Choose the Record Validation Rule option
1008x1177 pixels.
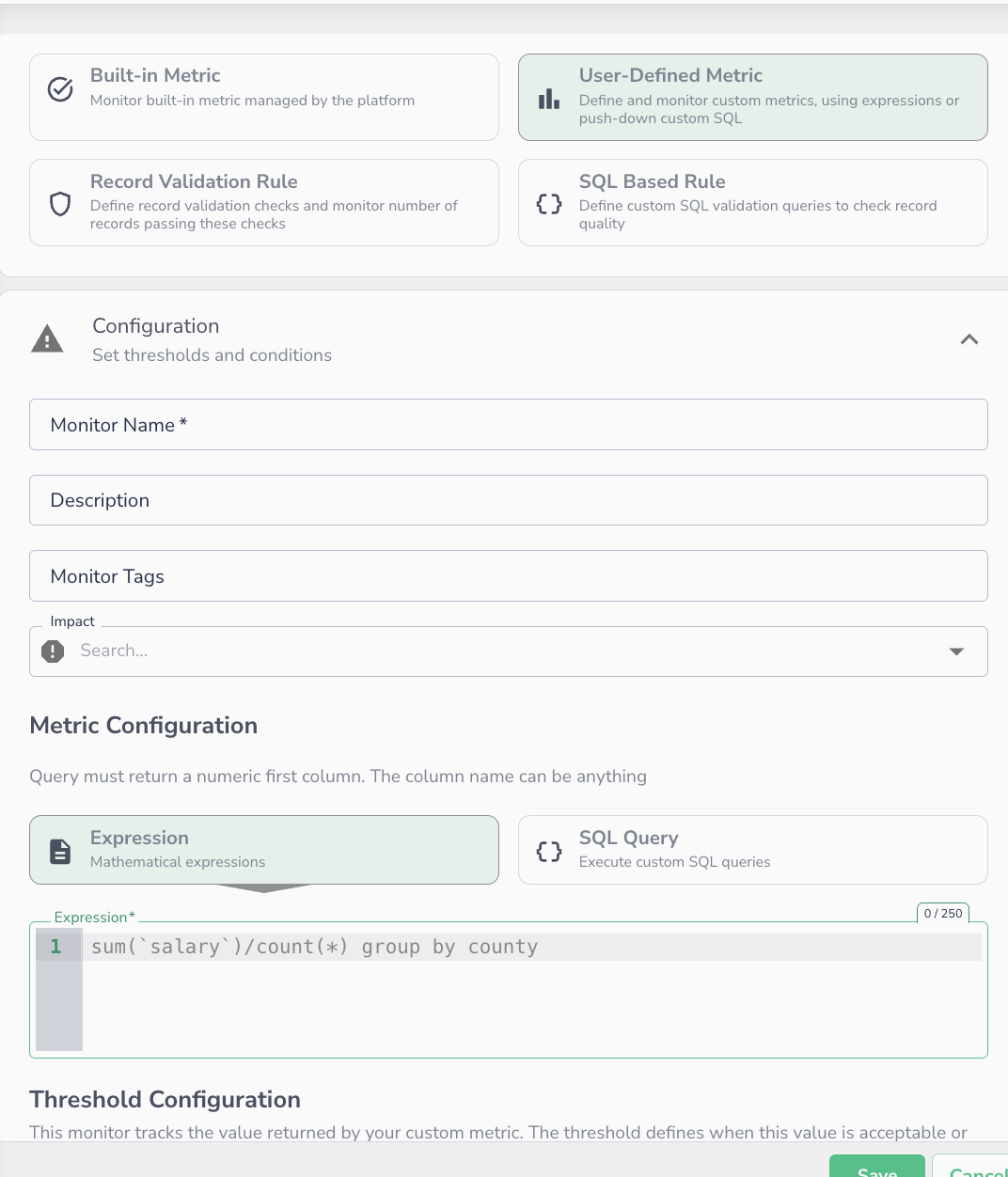pos(264,203)
